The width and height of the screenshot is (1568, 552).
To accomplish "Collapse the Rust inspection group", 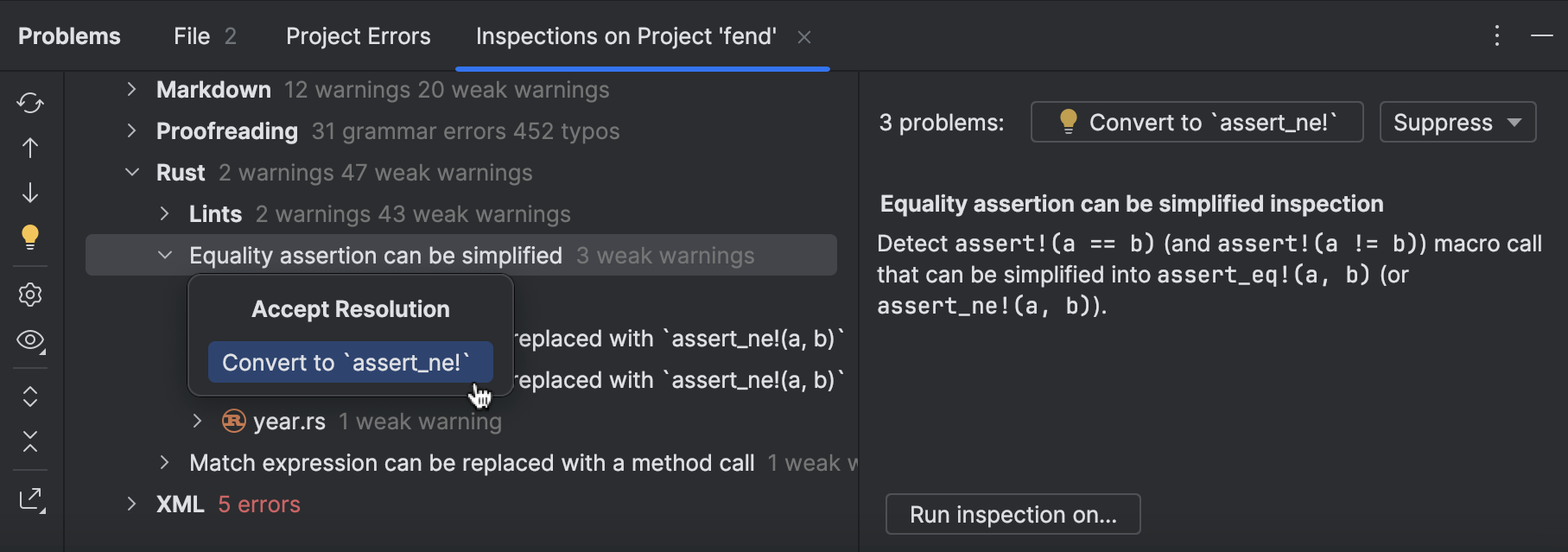I will [x=132, y=171].
